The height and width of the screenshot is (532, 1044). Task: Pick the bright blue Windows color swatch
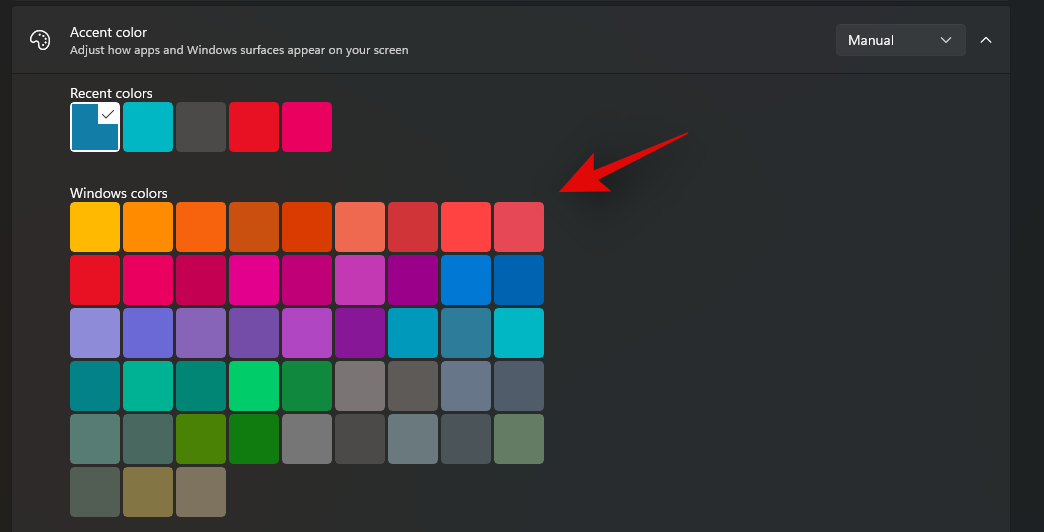[466, 280]
